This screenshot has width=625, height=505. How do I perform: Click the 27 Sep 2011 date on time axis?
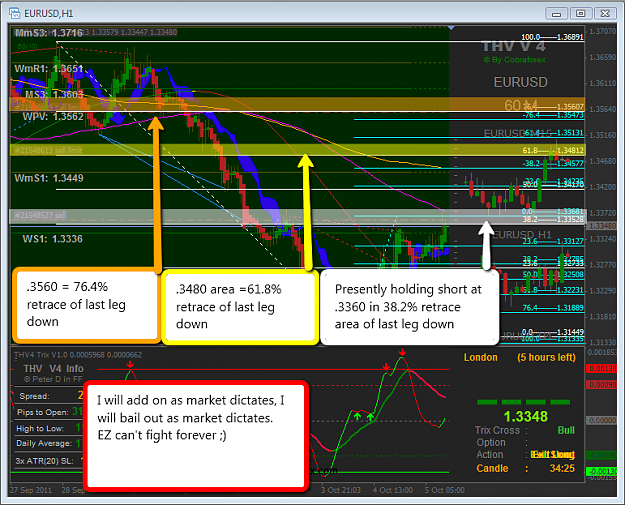tap(31, 490)
